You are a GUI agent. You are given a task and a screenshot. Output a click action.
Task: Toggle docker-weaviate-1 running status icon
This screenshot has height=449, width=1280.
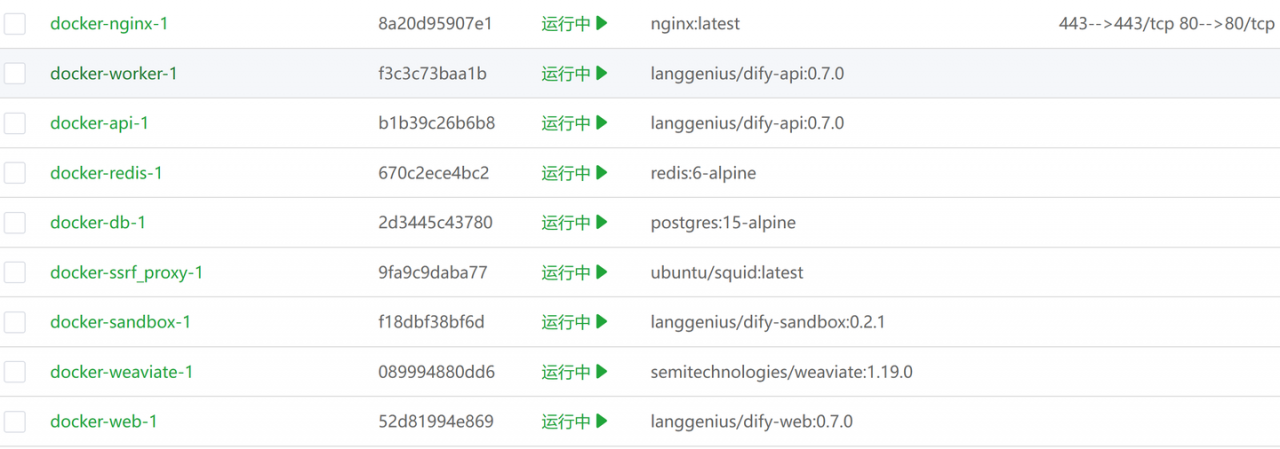[602, 372]
